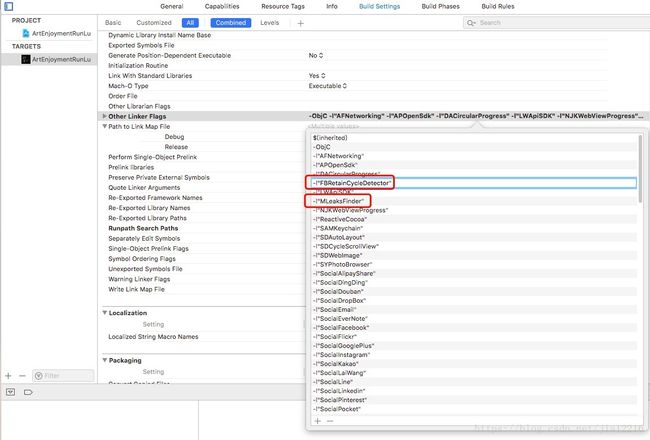Switch to the Capabilities tab
Viewport: 650px width, 440px height.
click(221, 6)
